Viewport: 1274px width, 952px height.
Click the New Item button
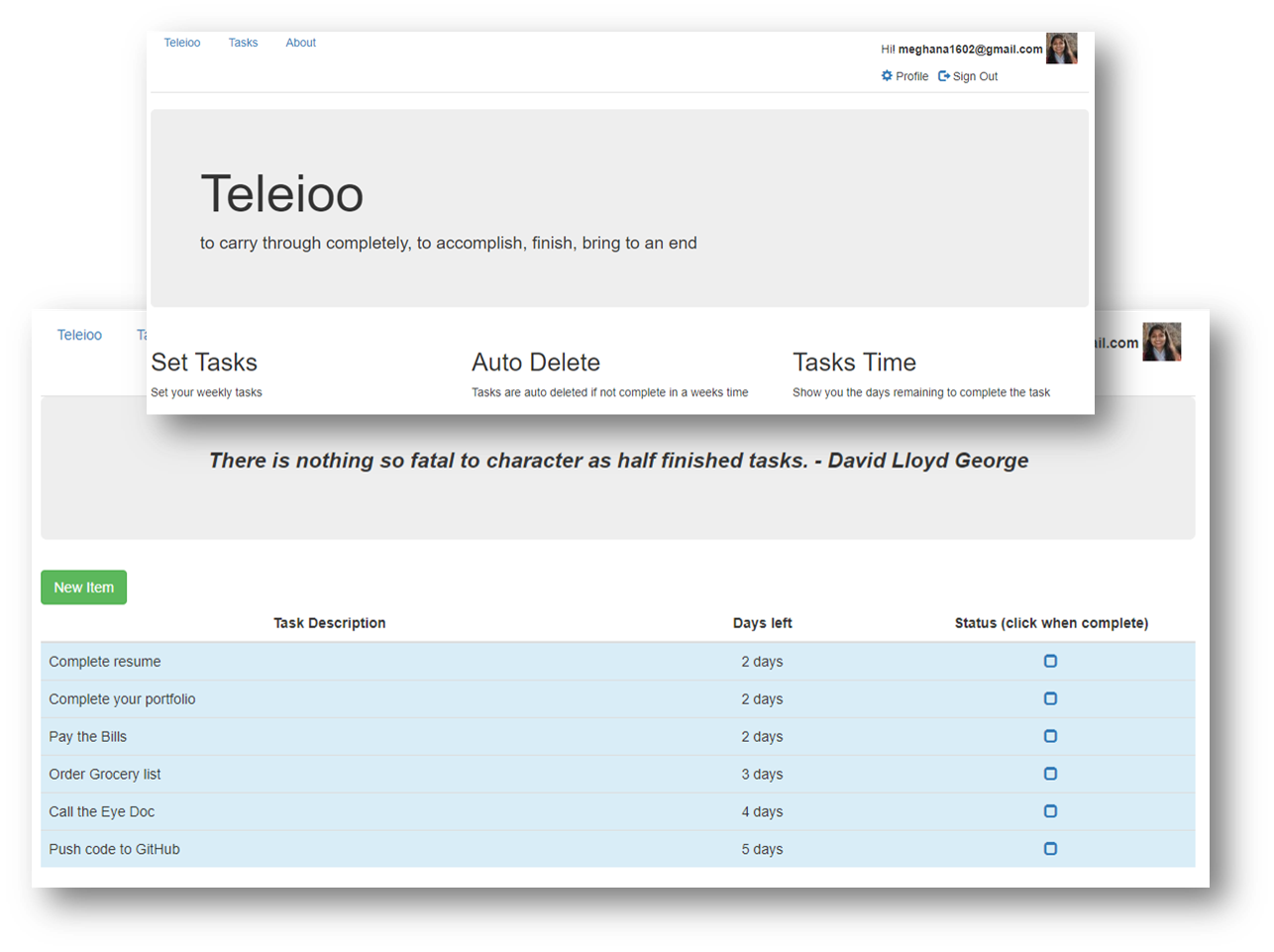pyautogui.click(x=83, y=586)
